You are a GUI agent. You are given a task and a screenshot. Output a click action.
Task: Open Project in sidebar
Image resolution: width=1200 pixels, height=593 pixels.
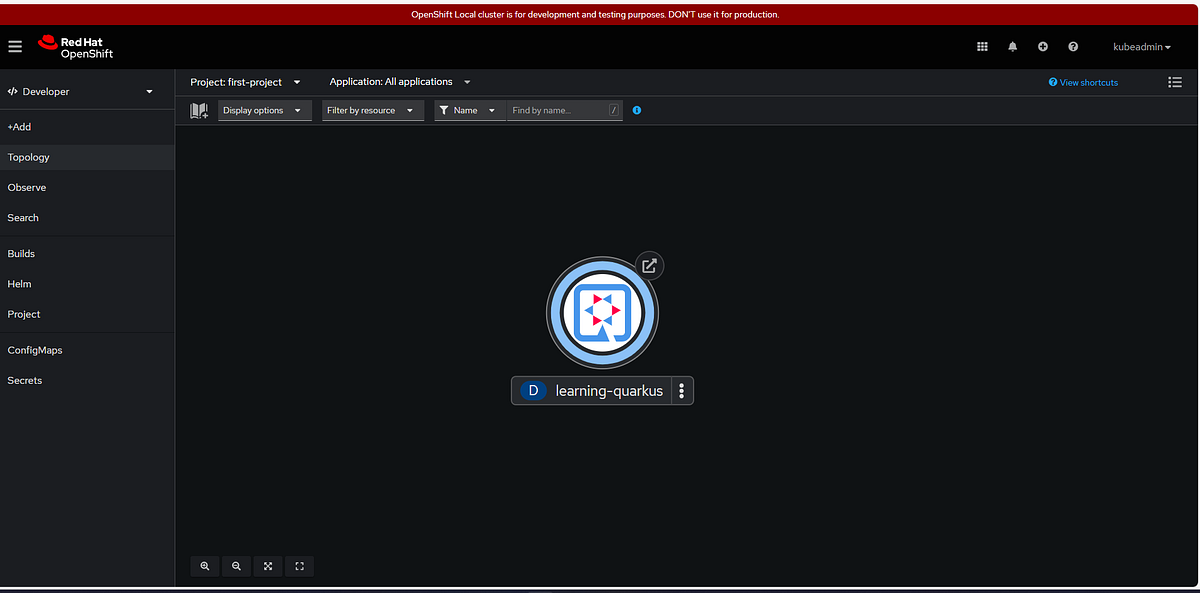[87, 314]
